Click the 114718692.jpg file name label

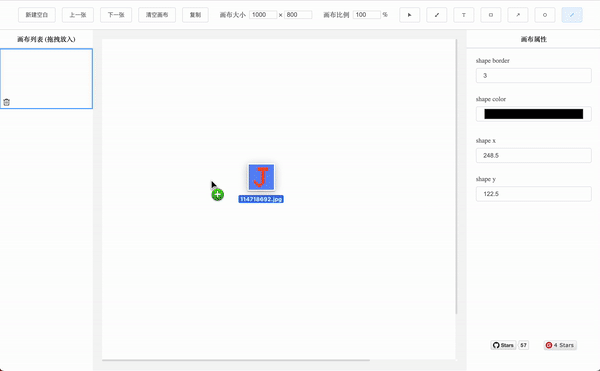click(261, 199)
